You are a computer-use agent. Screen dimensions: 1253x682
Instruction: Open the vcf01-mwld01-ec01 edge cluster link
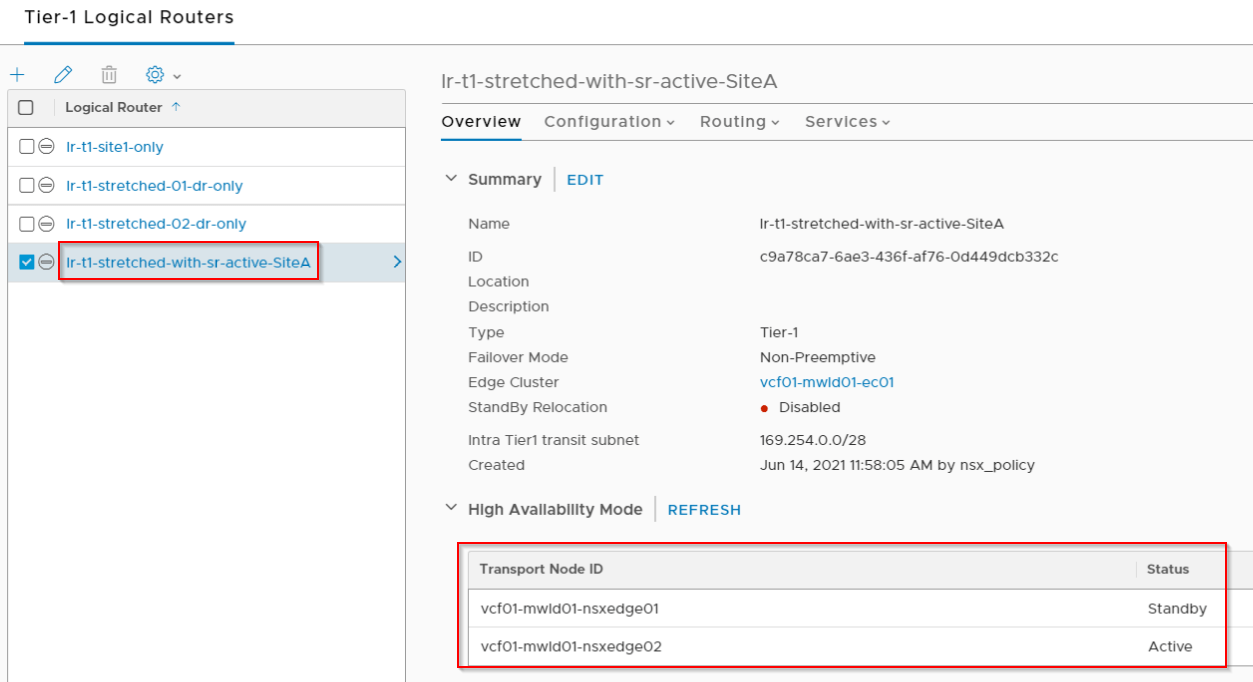point(826,382)
